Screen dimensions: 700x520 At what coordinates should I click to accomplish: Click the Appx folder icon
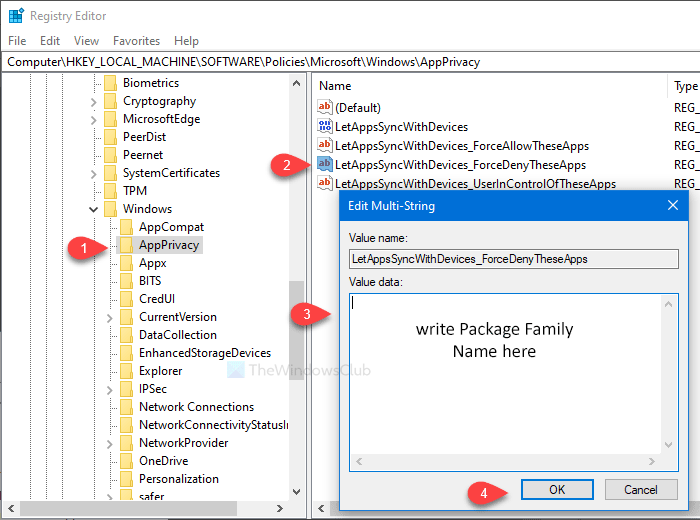[126, 263]
